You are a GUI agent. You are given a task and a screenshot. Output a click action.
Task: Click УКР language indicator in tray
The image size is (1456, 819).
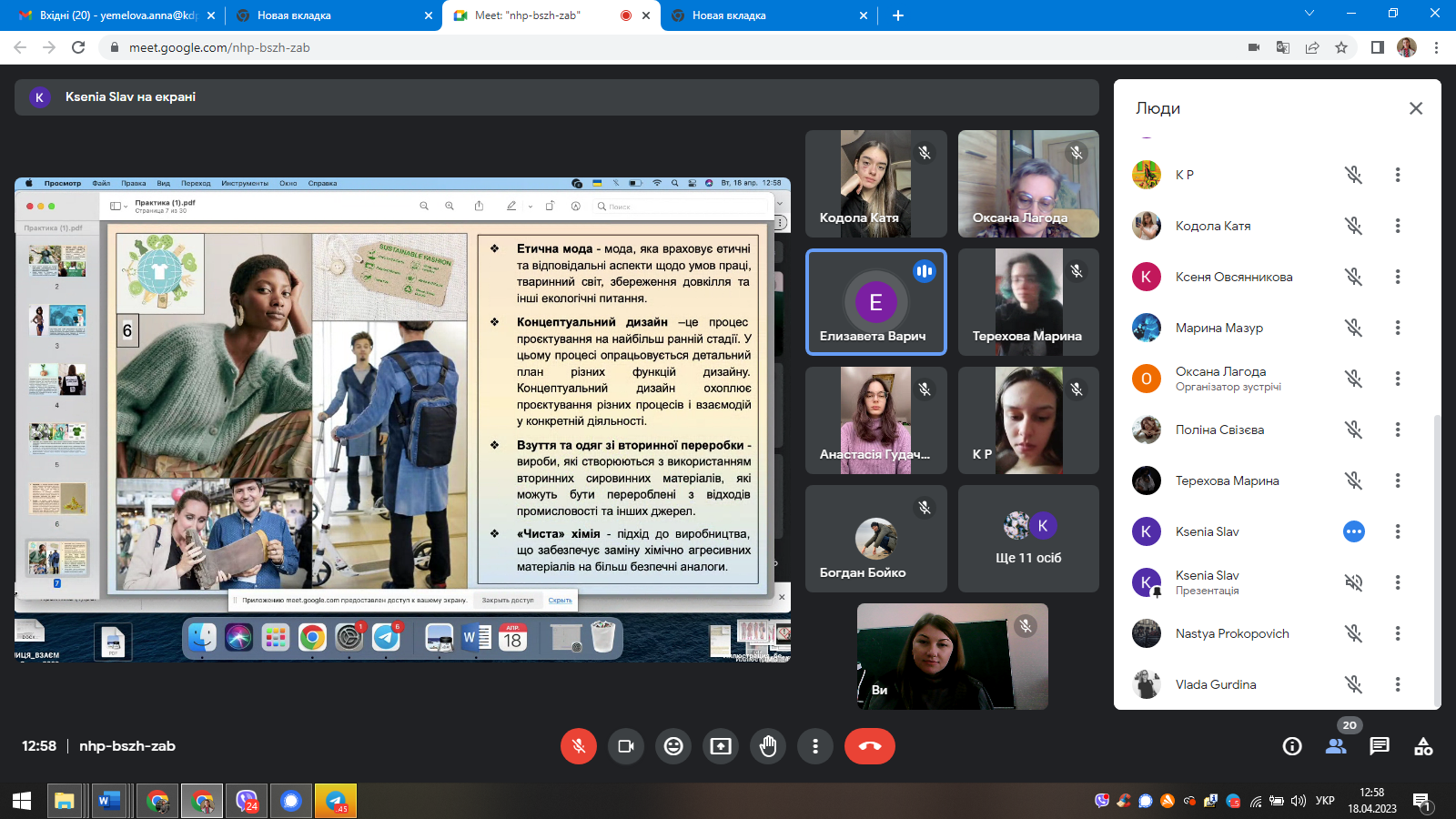[1325, 801]
